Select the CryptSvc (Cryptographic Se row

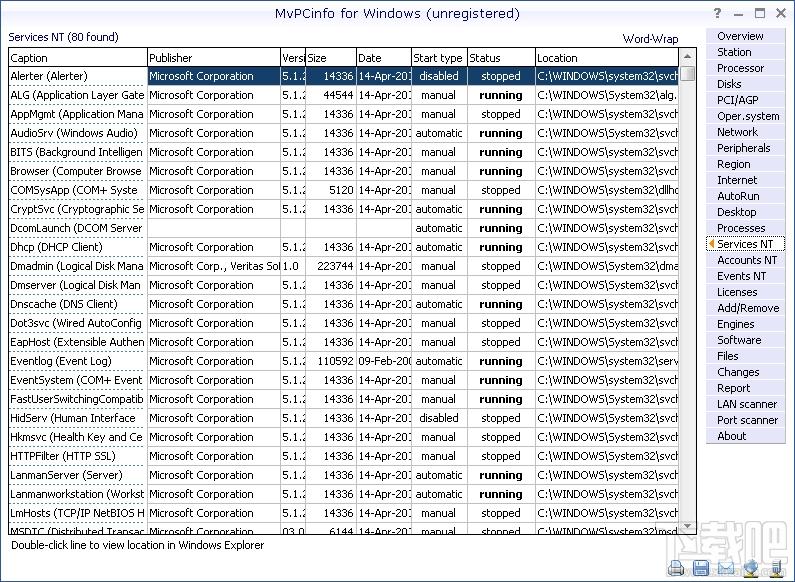click(x=344, y=209)
